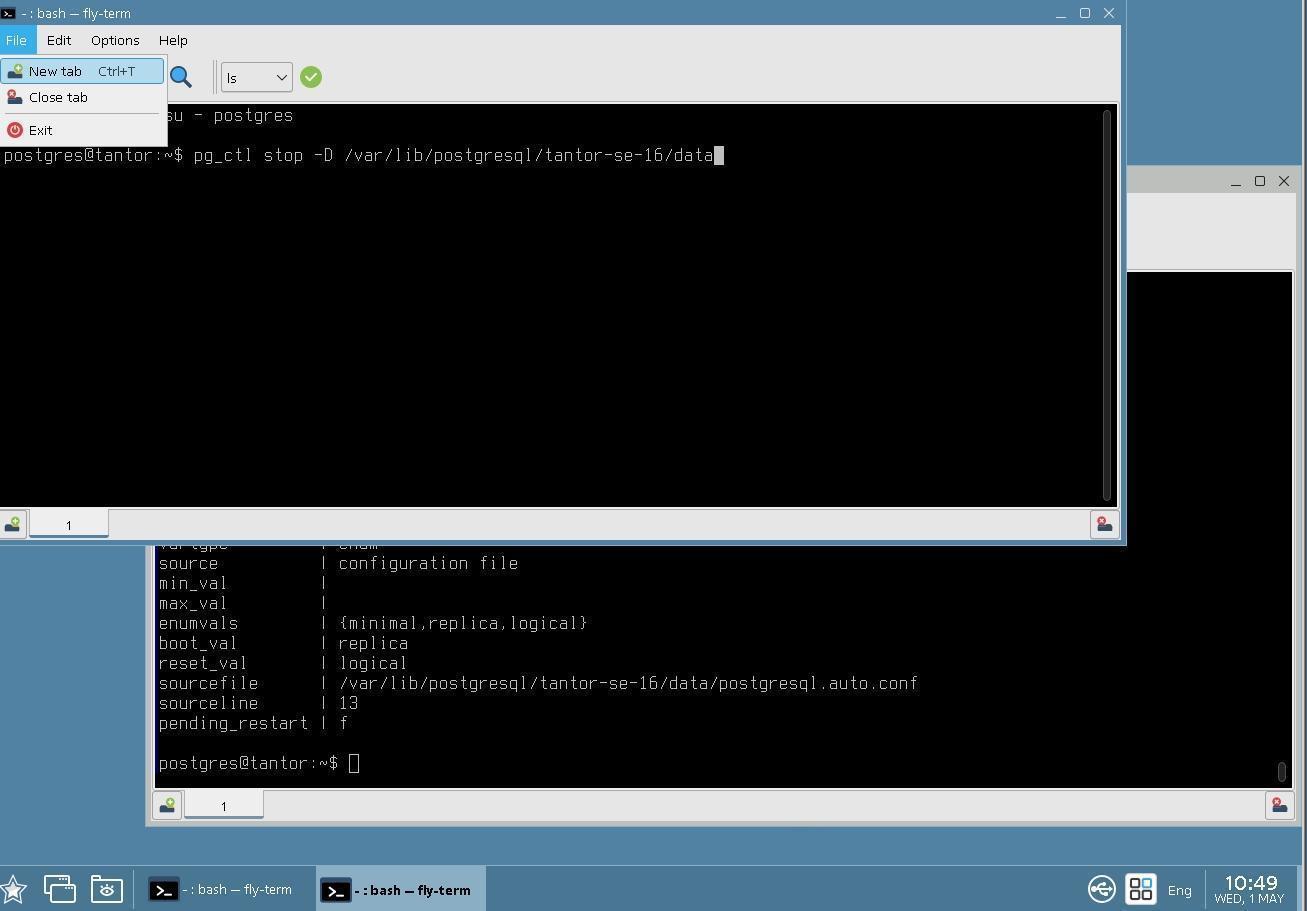Viewport: 1307px width, 911px height.
Task: Click add-tab icon in front terminal's tab bar
Action: 13,525
